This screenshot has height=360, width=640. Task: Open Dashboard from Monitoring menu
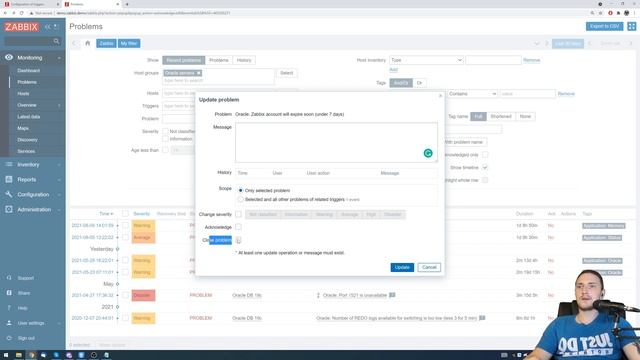tap(29, 71)
